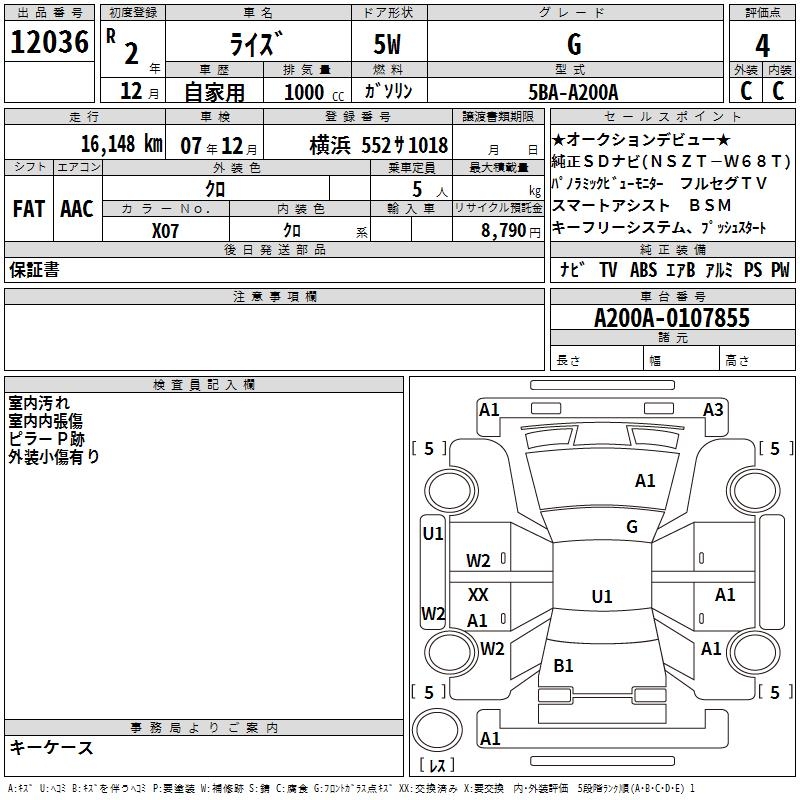
Task: Select the seating capacity value 5 人
Action: coord(430,190)
